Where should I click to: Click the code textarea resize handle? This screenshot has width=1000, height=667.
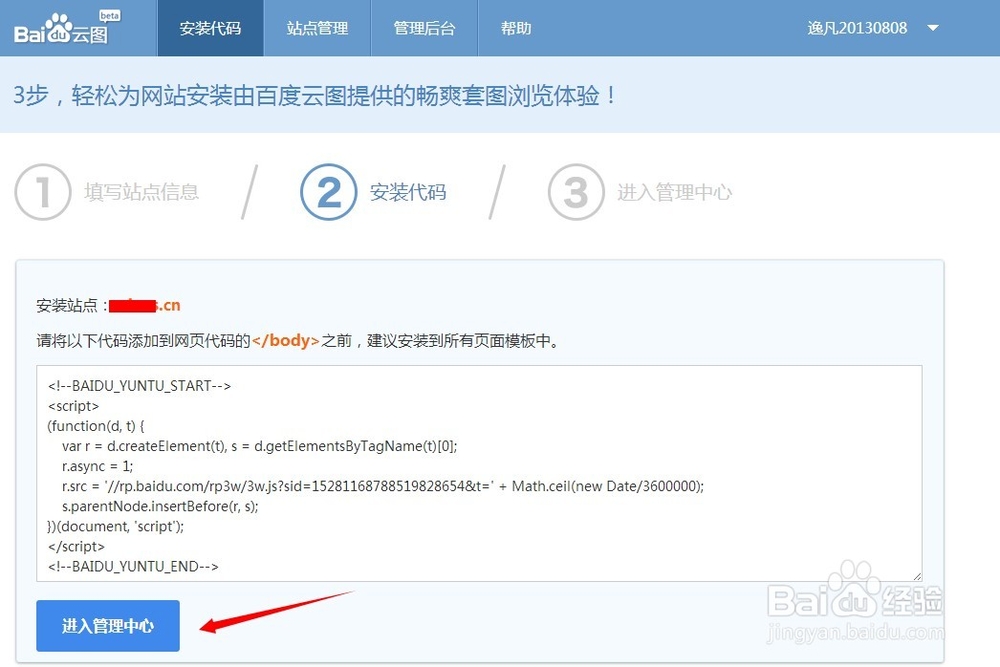(916, 576)
